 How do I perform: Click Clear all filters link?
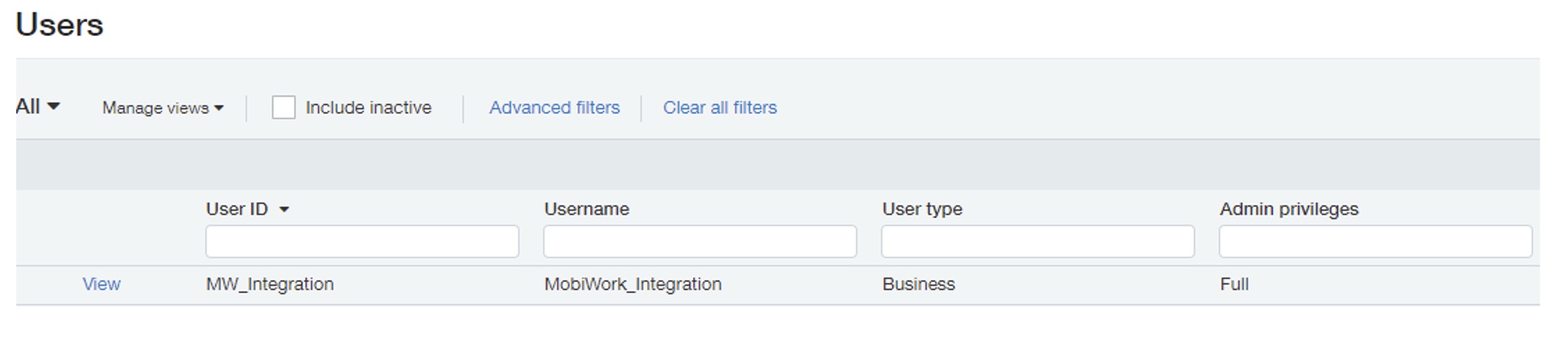coord(720,107)
